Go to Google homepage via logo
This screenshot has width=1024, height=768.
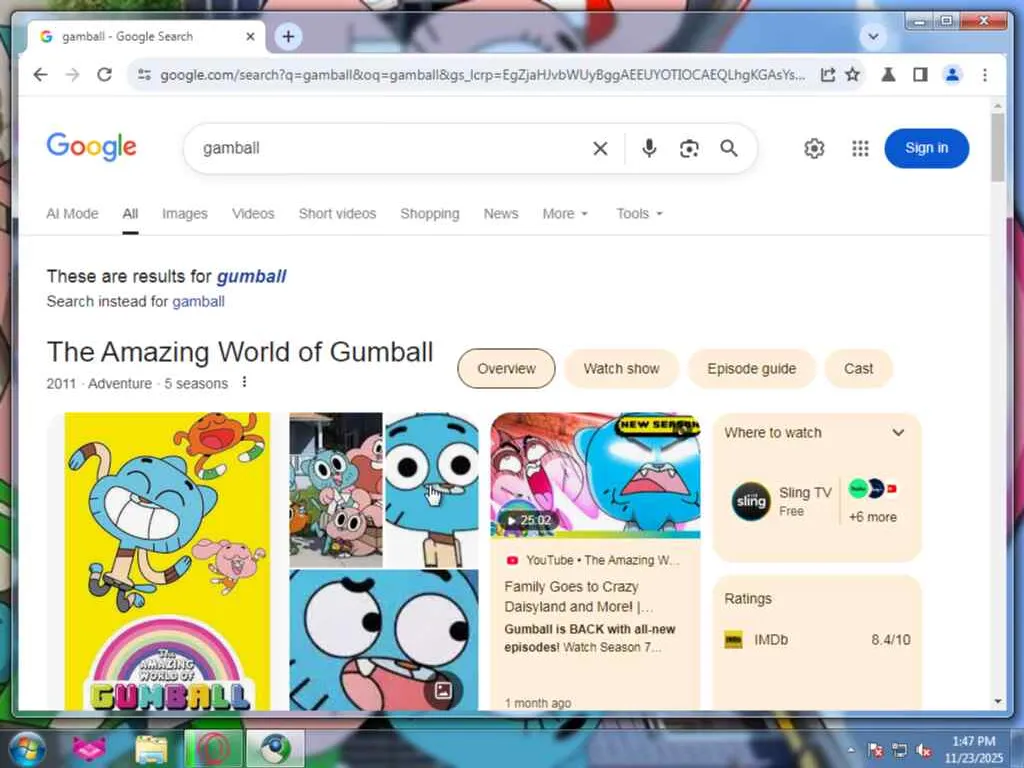(x=91, y=146)
